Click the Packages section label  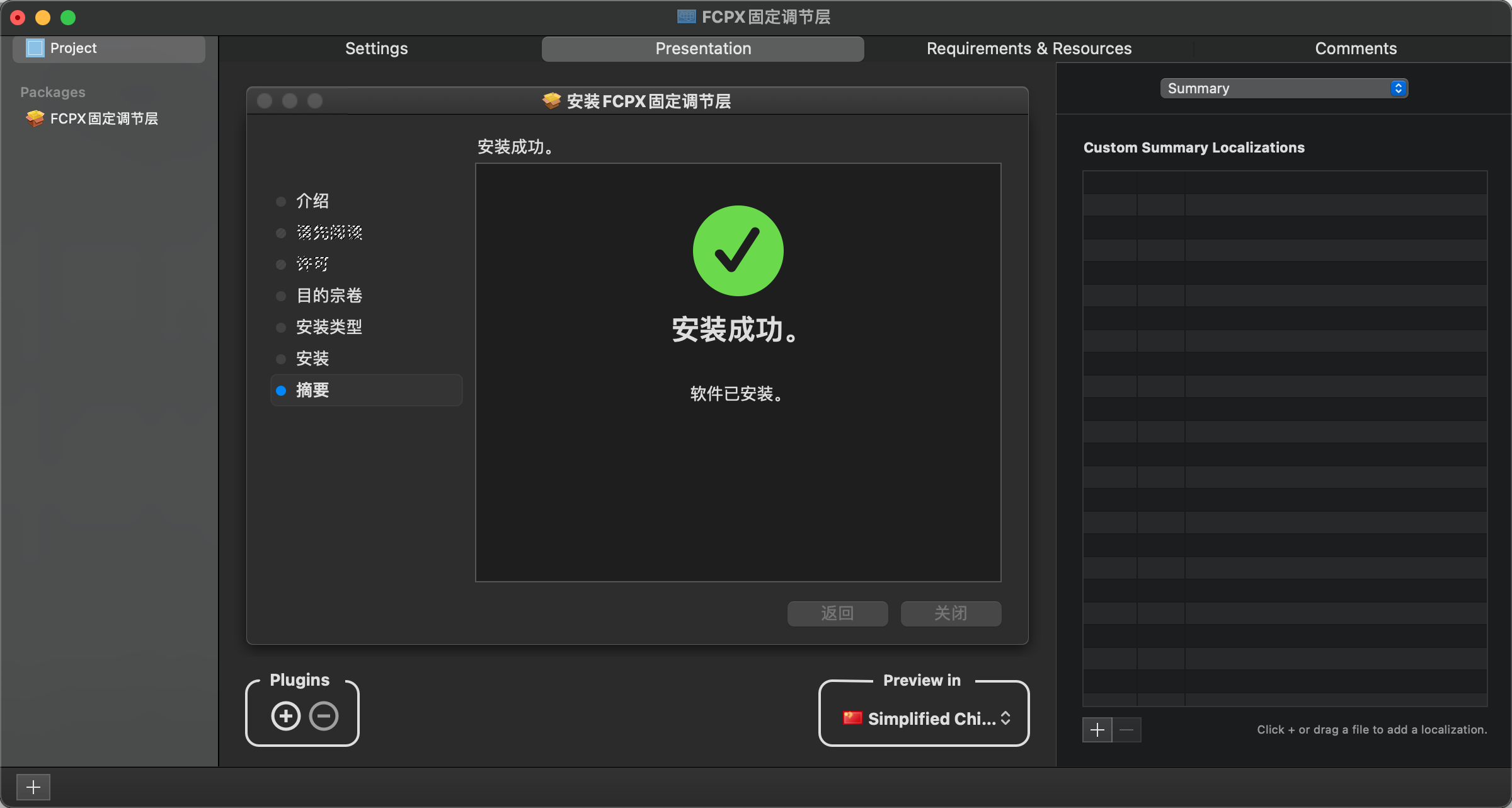53,92
